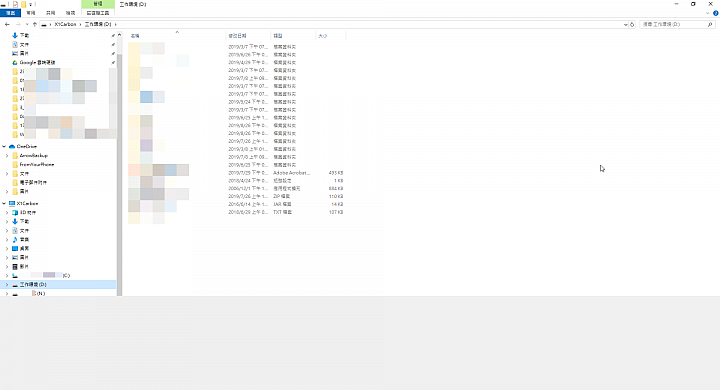Select the X1Carbon computer node
The image size is (720, 390).
point(27,203)
